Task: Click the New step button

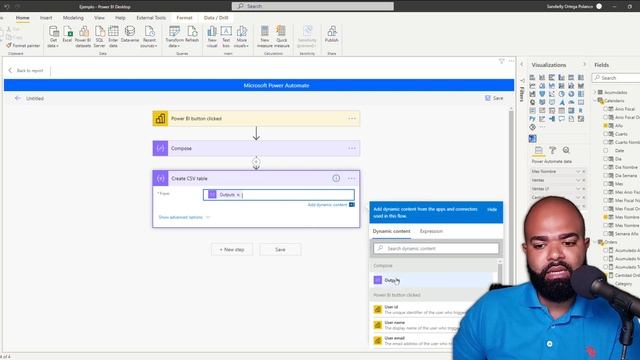Action: (232, 249)
